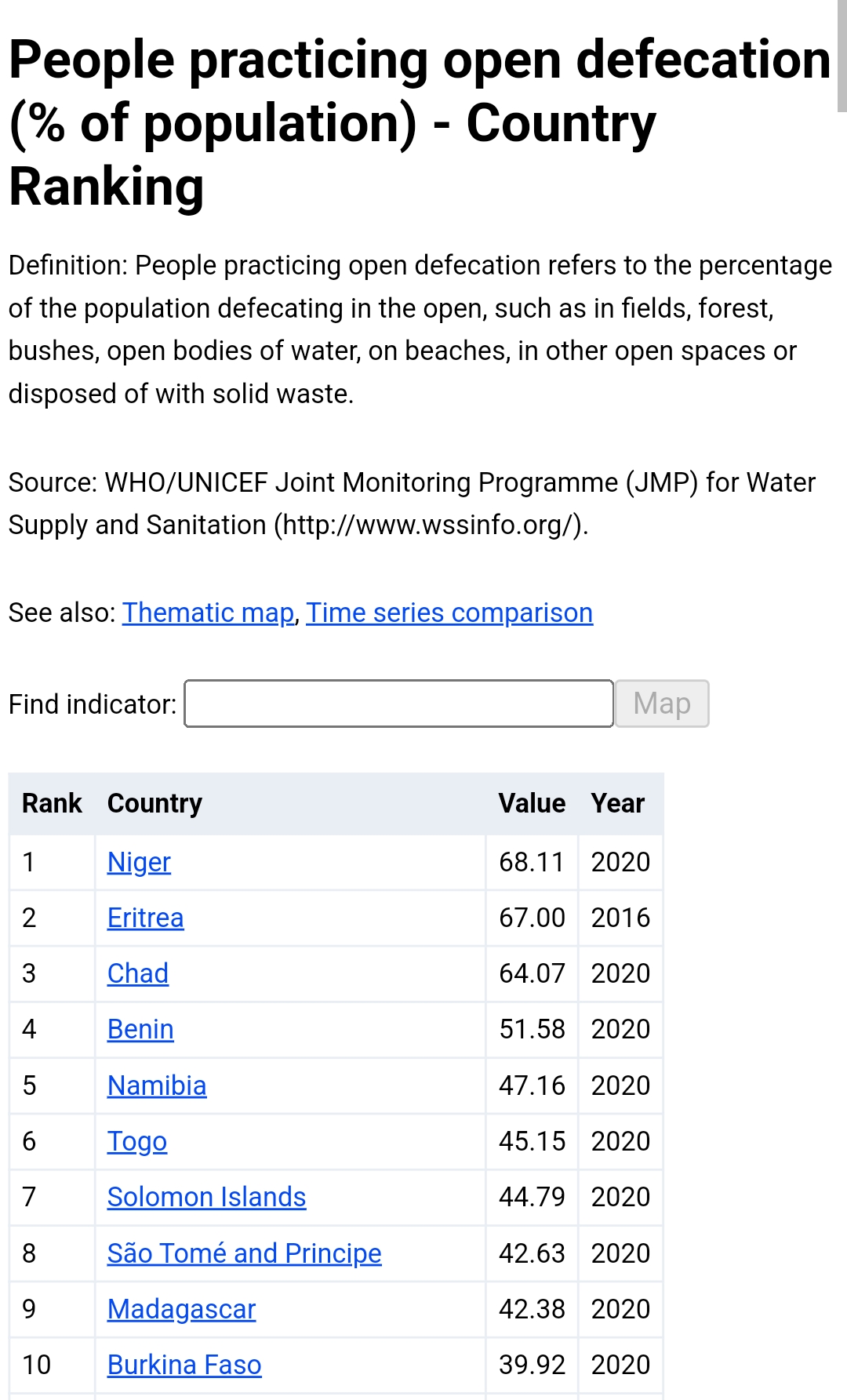Click the Rank column header

click(52, 803)
